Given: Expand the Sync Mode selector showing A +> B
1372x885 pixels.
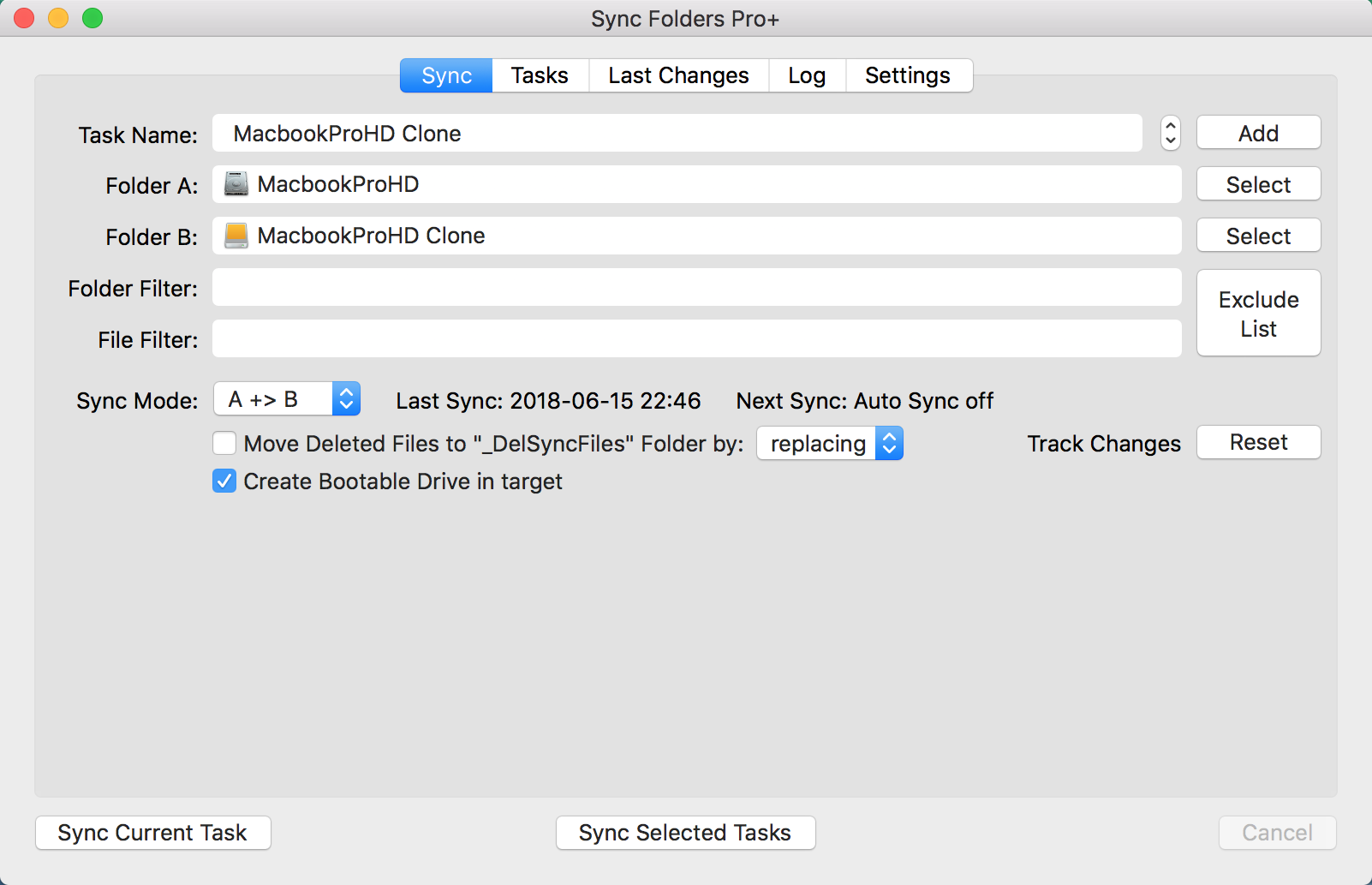Looking at the screenshot, I should coord(345,398).
